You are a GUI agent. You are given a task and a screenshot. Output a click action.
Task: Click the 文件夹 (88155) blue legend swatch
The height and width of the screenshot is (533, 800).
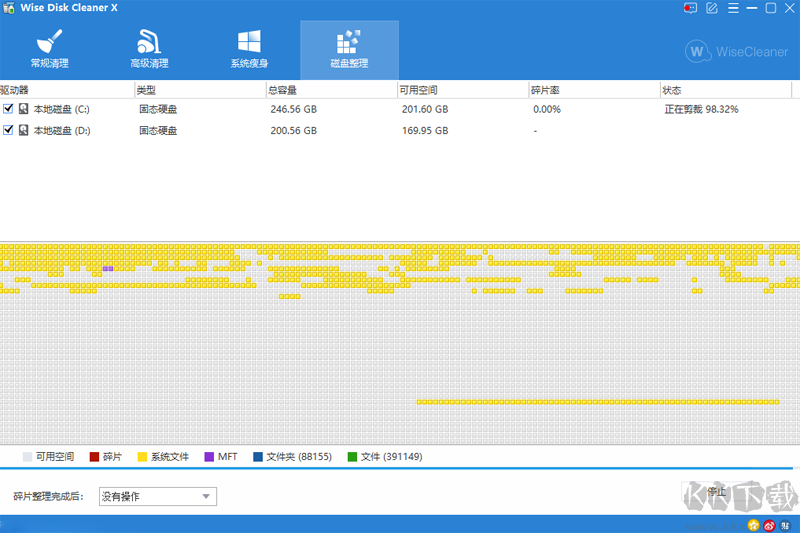258,456
